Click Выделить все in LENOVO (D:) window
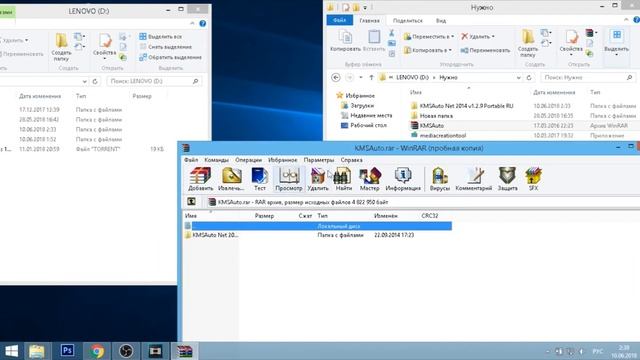Screen dimensions: 640x360 pos(160,37)
